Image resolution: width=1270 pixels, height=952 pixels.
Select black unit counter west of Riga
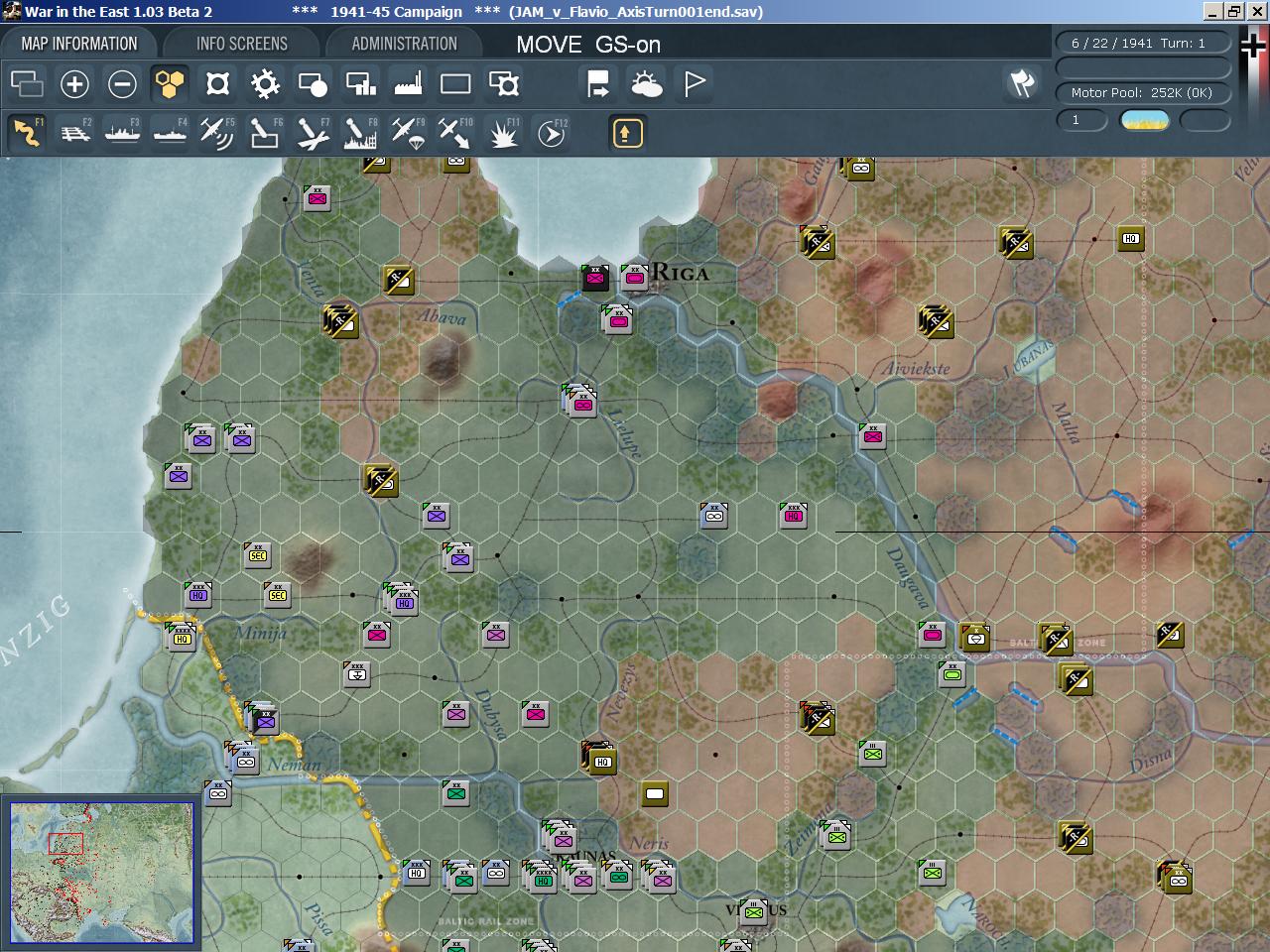point(595,278)
